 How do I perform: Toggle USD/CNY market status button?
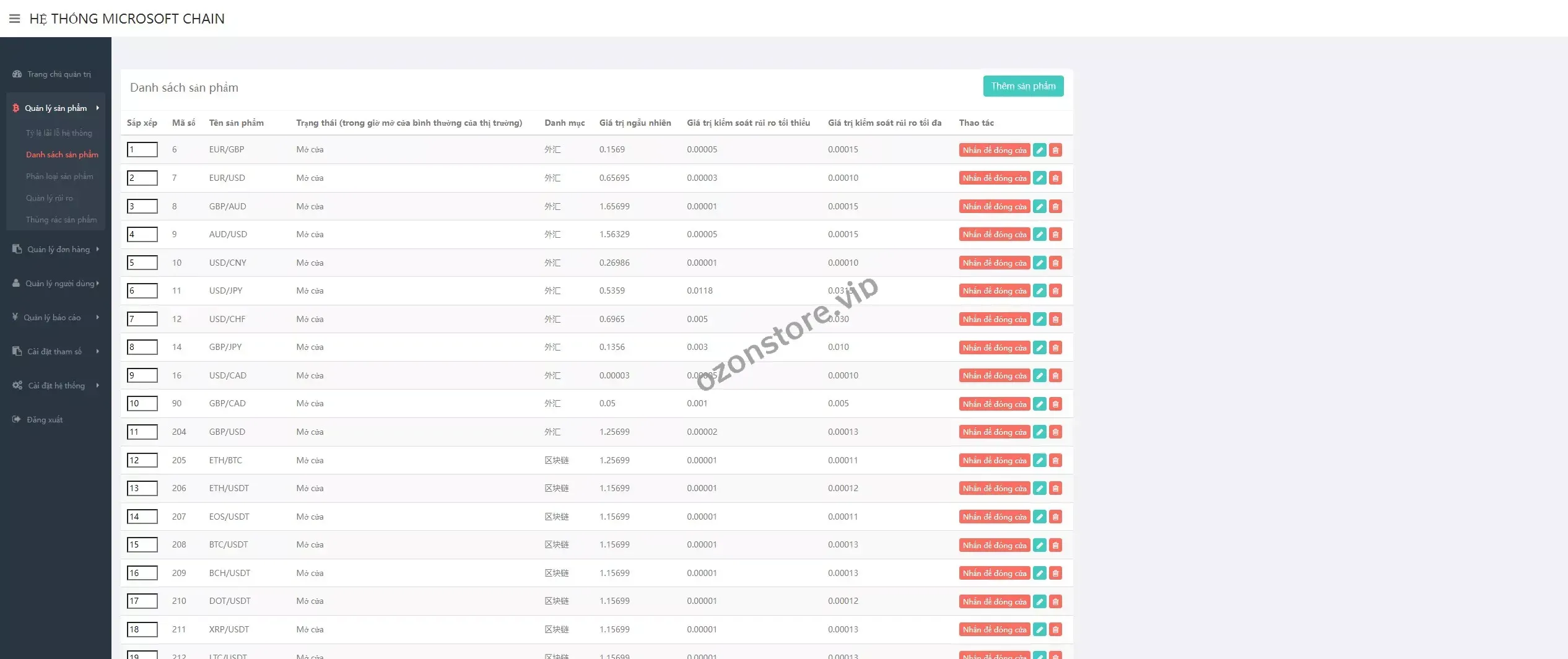click(x=994, y=263)
